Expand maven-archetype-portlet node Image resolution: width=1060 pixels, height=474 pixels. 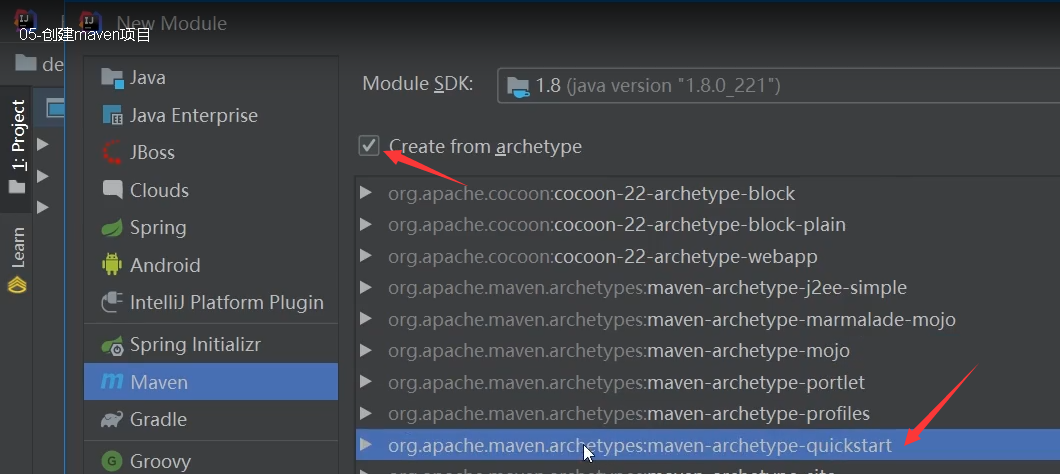pyautogui.click(x=366, y=382)
